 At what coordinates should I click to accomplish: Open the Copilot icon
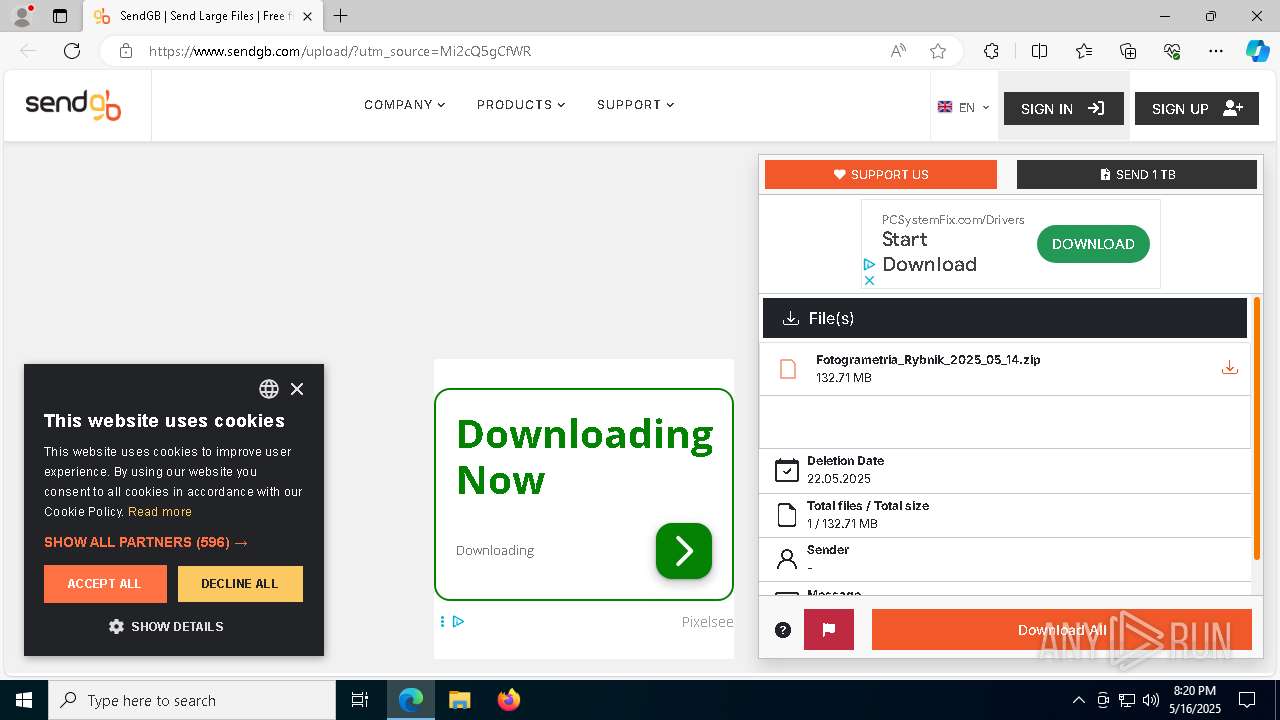[1257, 51]
